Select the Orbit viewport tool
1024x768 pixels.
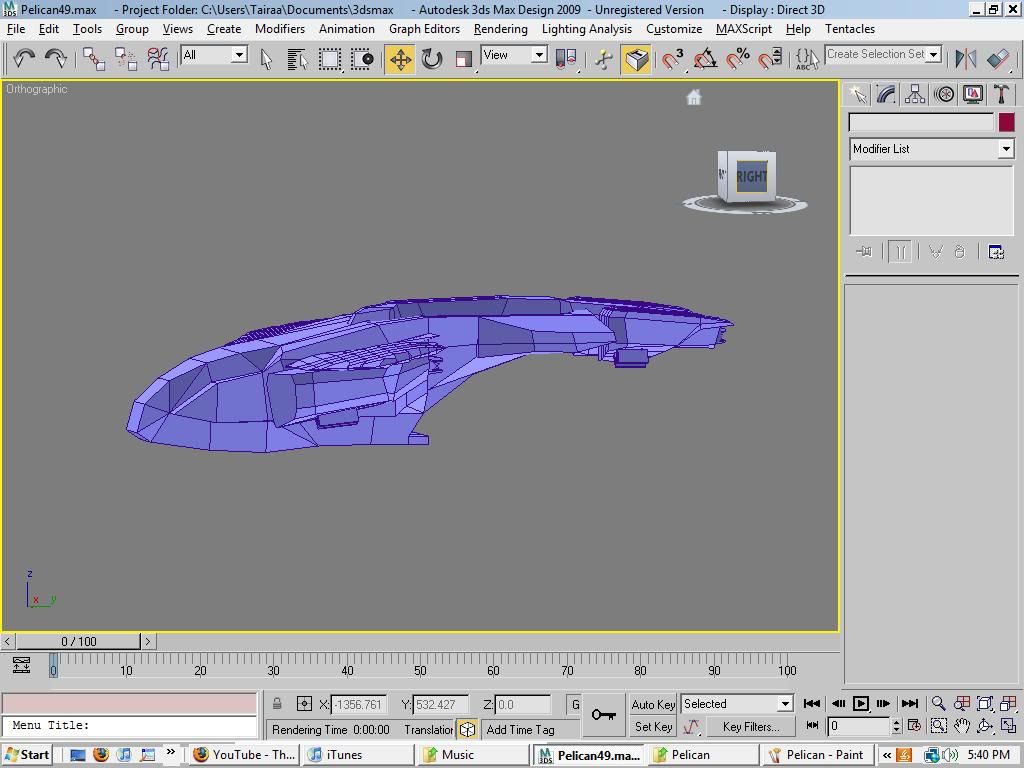tap(985, 726)
